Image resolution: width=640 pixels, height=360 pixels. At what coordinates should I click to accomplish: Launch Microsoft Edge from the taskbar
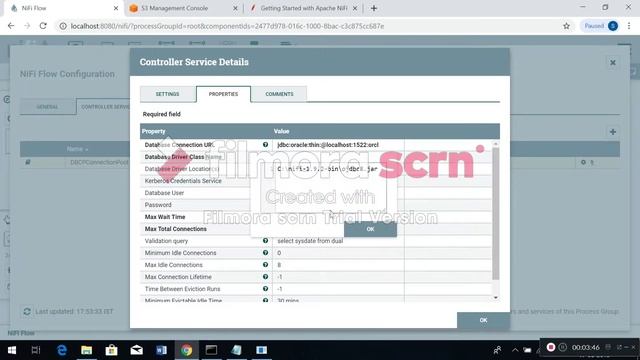click(x=62, y=350)
